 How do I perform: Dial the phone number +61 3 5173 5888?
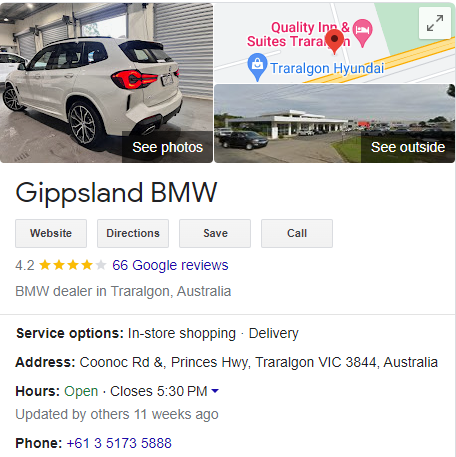[119, 443]
